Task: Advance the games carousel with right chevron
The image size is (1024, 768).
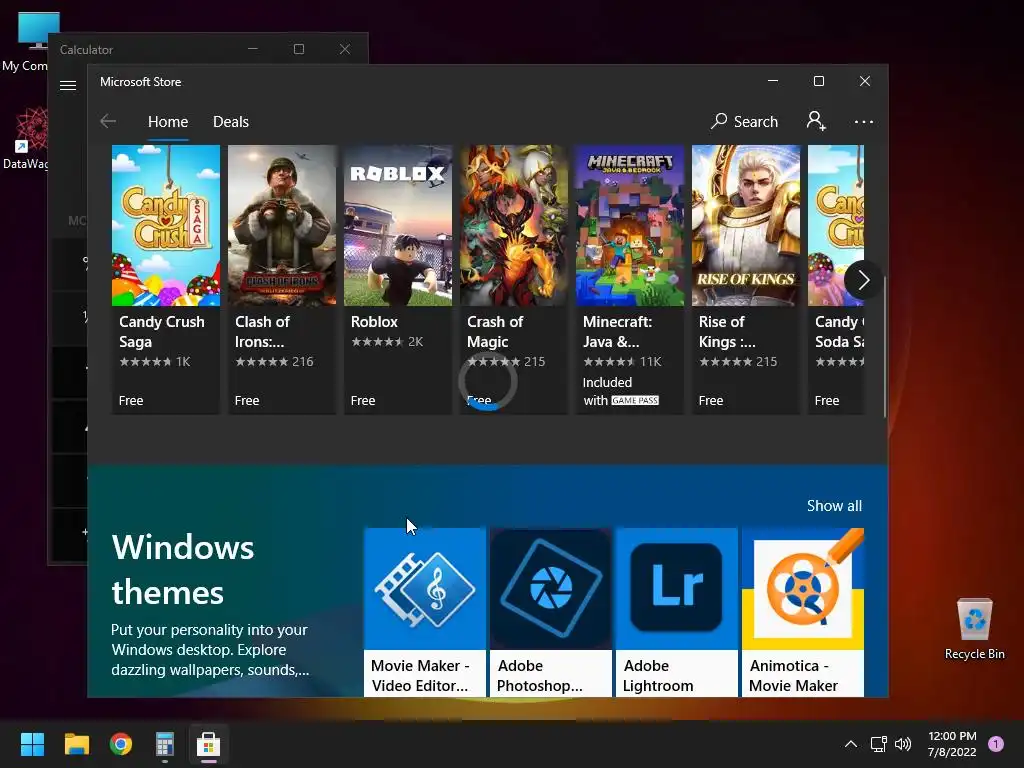Action: 863,280
